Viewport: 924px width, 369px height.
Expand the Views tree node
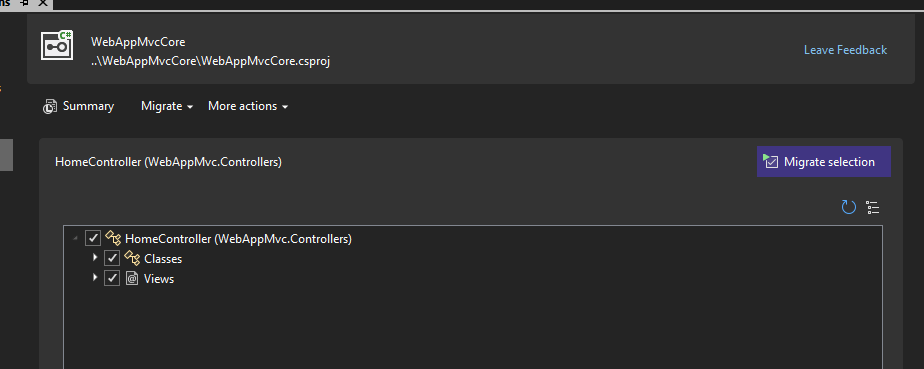95,277
